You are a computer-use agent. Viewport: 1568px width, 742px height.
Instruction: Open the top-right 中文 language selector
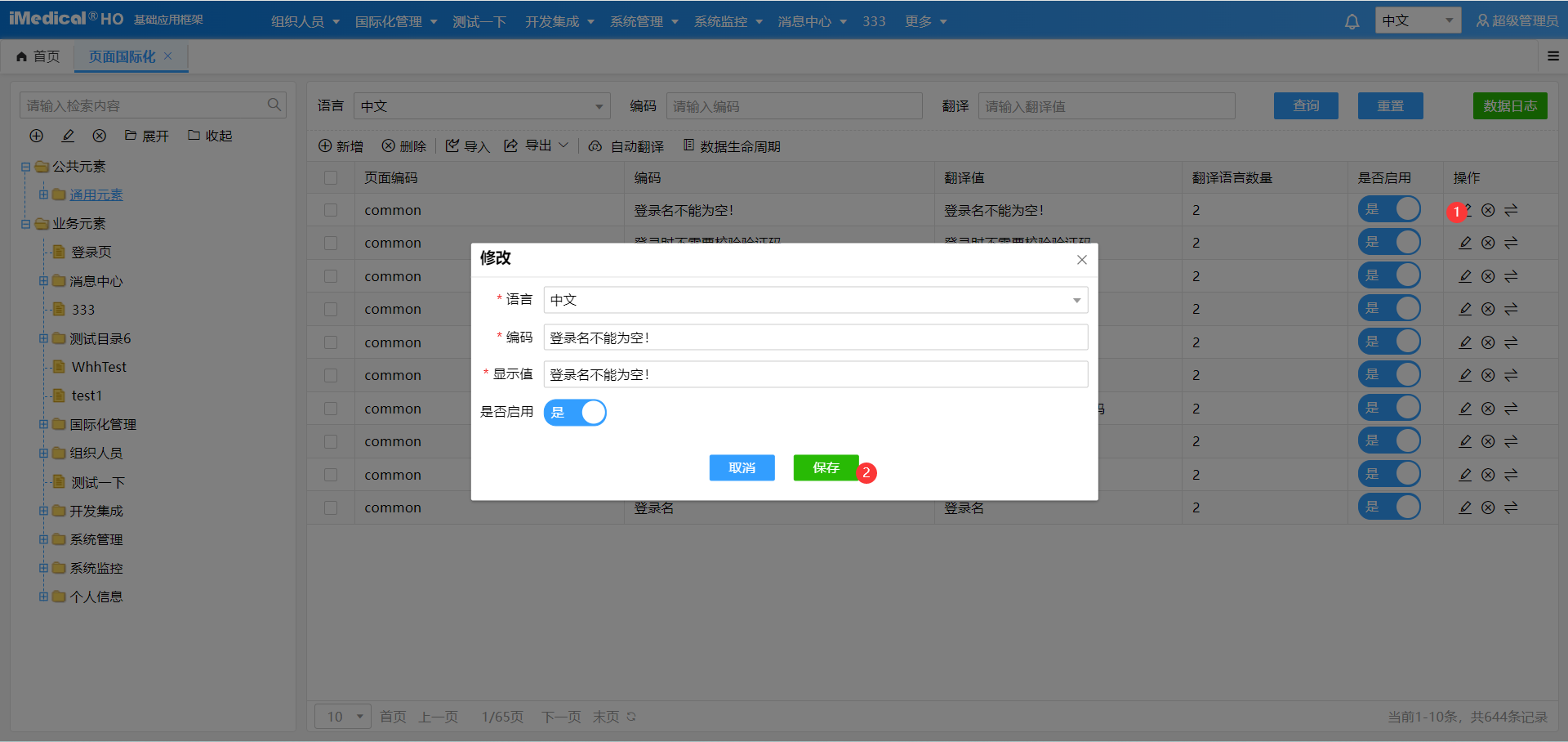coord(1419,20)
